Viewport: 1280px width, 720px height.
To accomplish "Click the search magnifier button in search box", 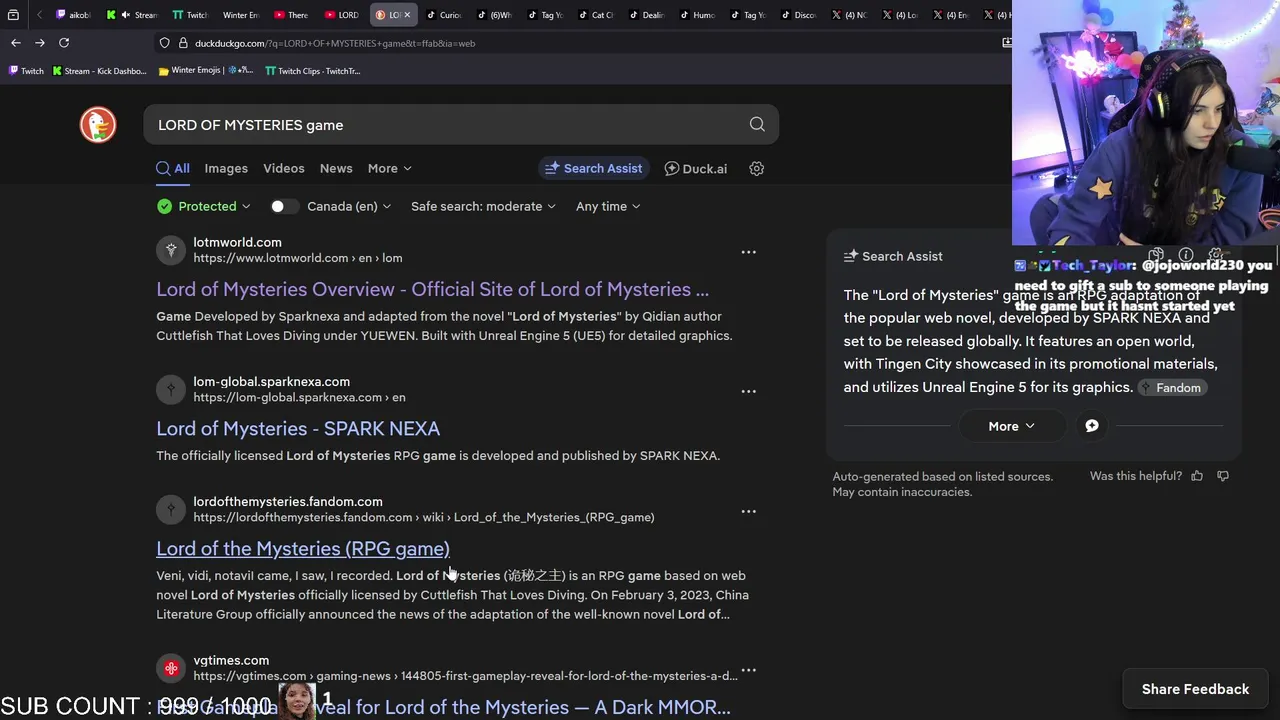I will (757, 124).
